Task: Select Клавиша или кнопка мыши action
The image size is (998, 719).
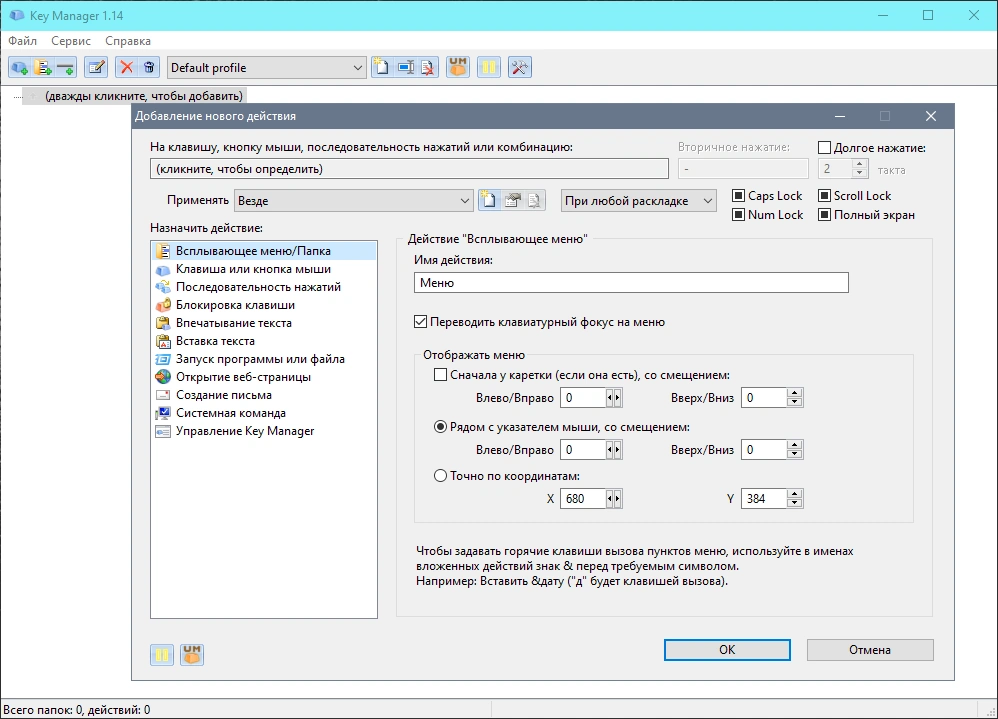Action: pos(264,269)
